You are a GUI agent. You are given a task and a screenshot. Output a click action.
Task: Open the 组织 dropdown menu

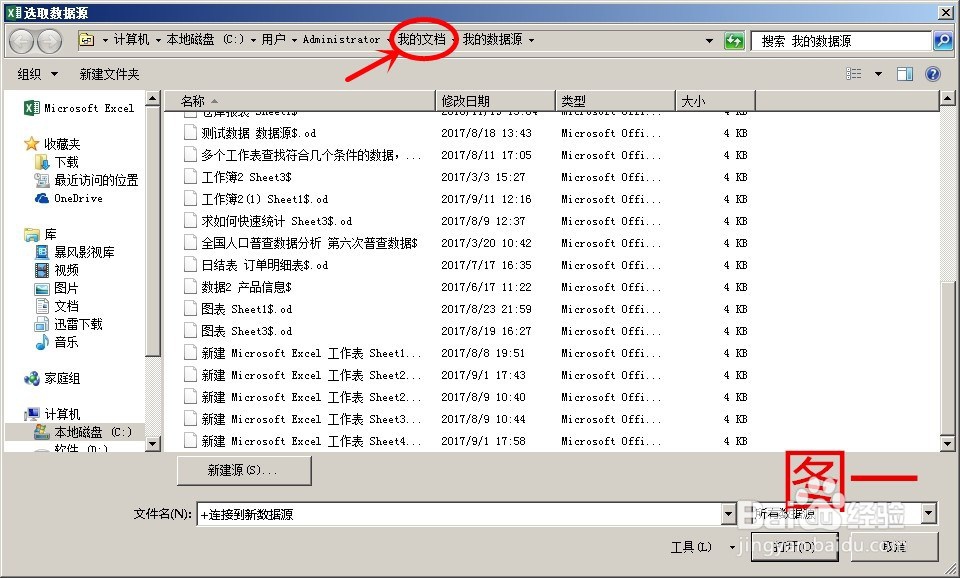pyautogui.click(x=35, y=73)
